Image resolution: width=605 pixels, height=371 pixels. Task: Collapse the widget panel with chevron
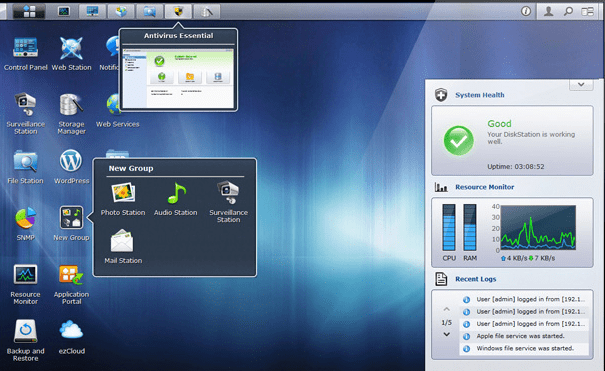(581, 84)
